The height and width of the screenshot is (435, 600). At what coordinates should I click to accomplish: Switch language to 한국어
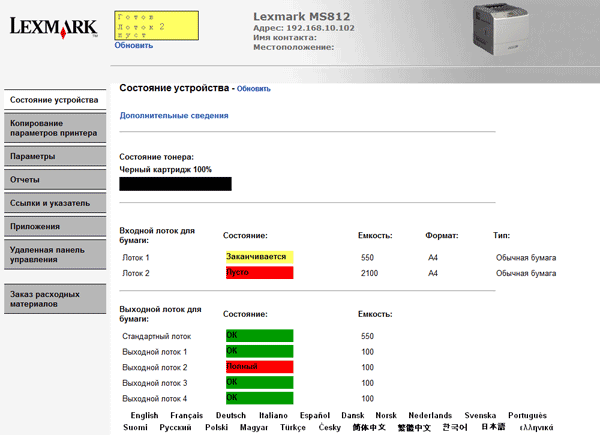pyautogui.click(x=455, y=427)
